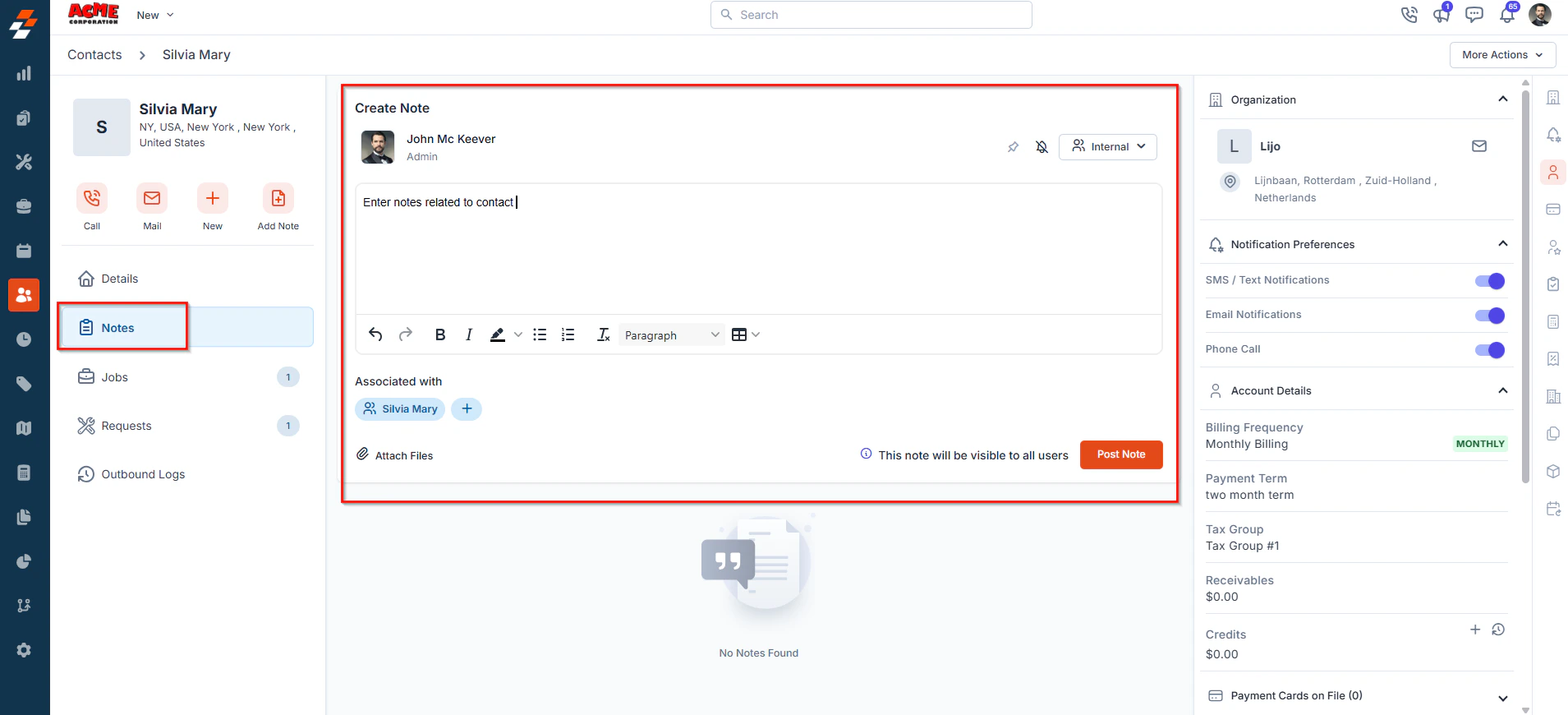This screenshot has height=715, width=1568.
Task: Click the Mail action icon
Action: click(152, 198)
